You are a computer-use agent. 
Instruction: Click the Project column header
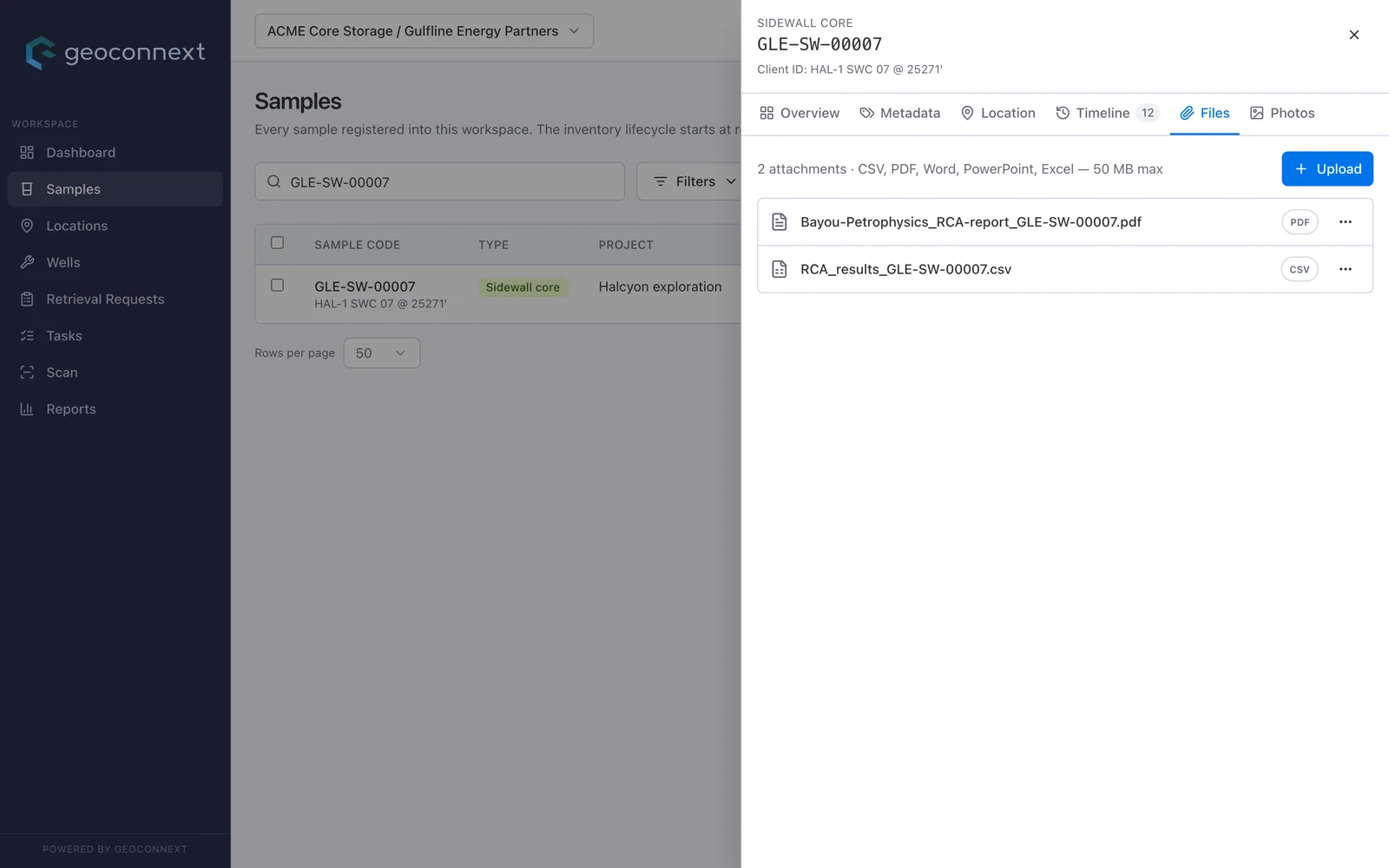626,245
